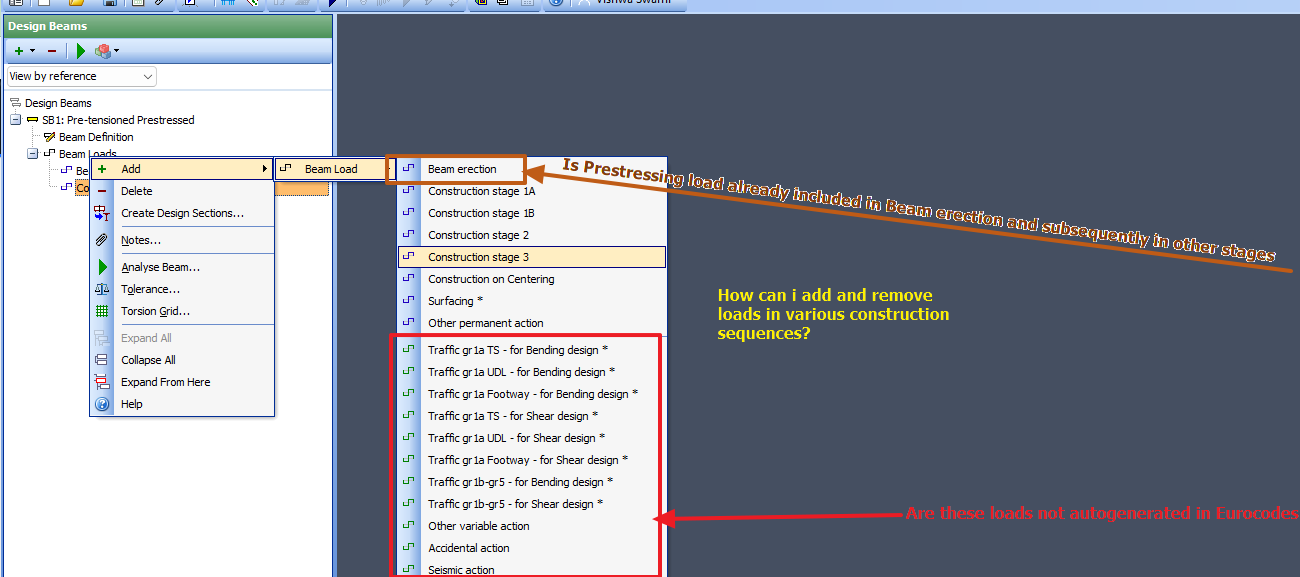
Task: Click the paperclip icon beside Notes
Action: tap(101, 239)
